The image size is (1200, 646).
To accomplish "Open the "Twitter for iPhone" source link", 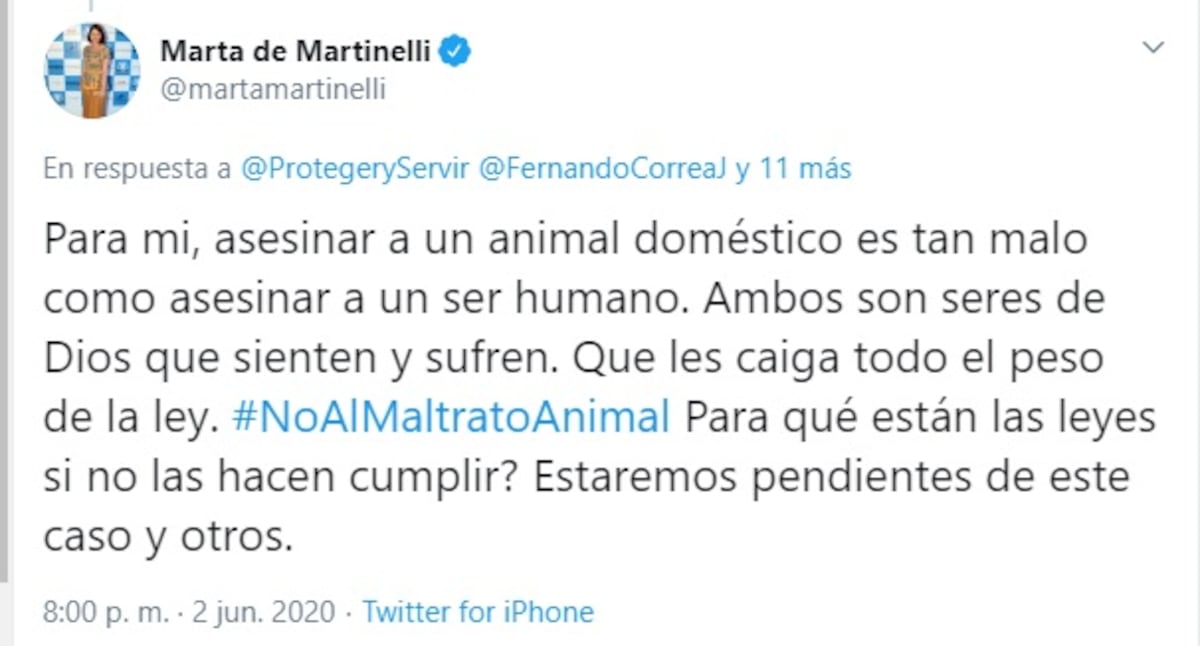I will click(x=477, y=611).
